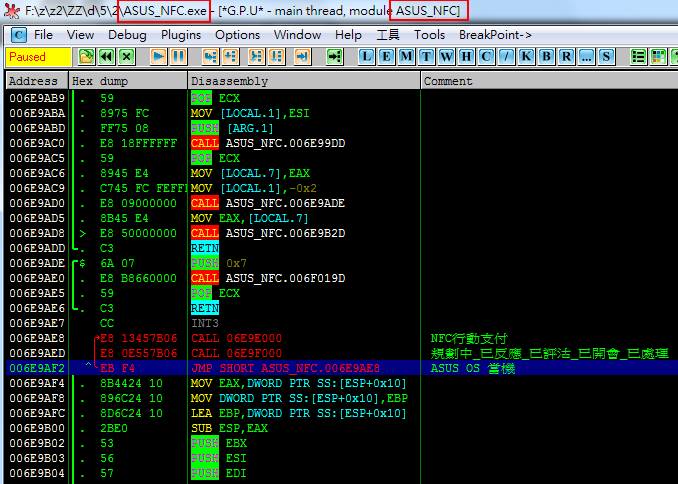The height and width of the screenshot is (484, 678).
Task: Show Memory map with M button
Action: click(x=406, y=57)
